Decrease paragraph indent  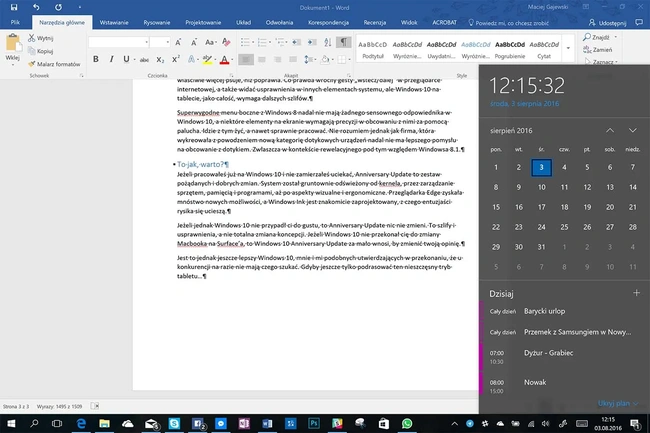point(296,42)
